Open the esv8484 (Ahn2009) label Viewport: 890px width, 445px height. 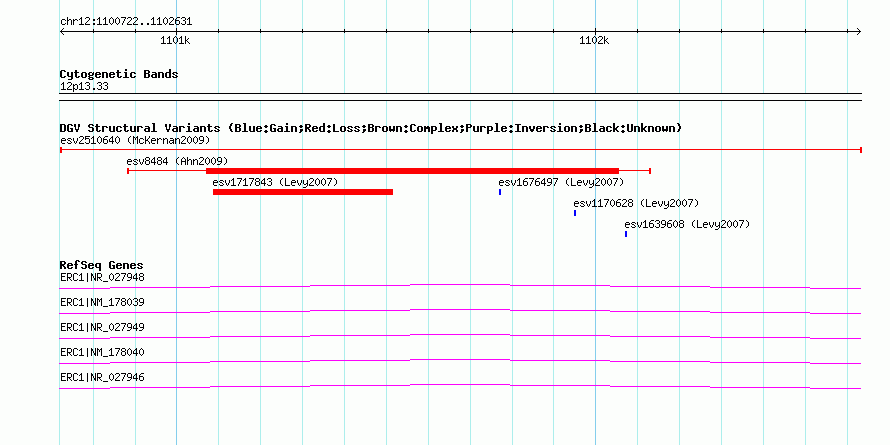[177, 161]
